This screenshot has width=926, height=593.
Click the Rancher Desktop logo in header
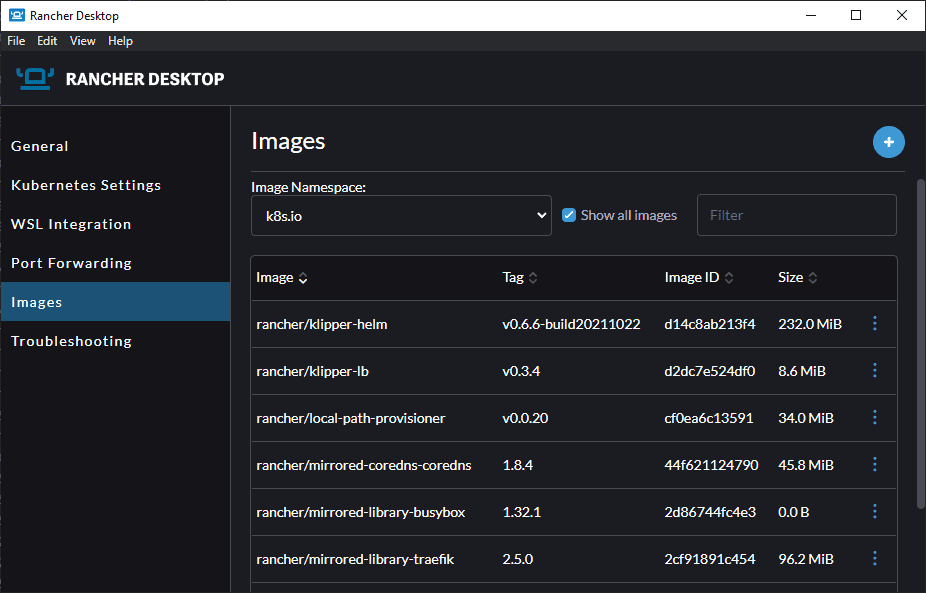click(x=35, y=78)
